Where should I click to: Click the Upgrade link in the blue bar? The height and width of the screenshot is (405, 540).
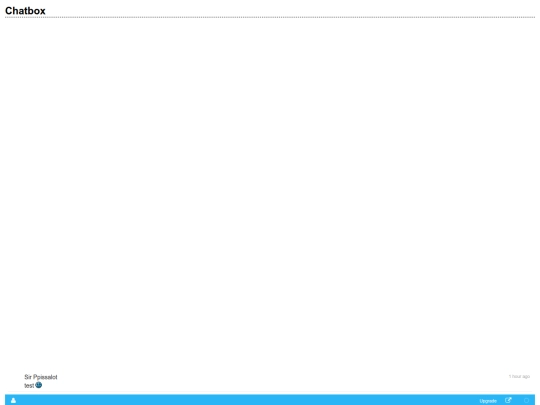[x=488, y=401]
